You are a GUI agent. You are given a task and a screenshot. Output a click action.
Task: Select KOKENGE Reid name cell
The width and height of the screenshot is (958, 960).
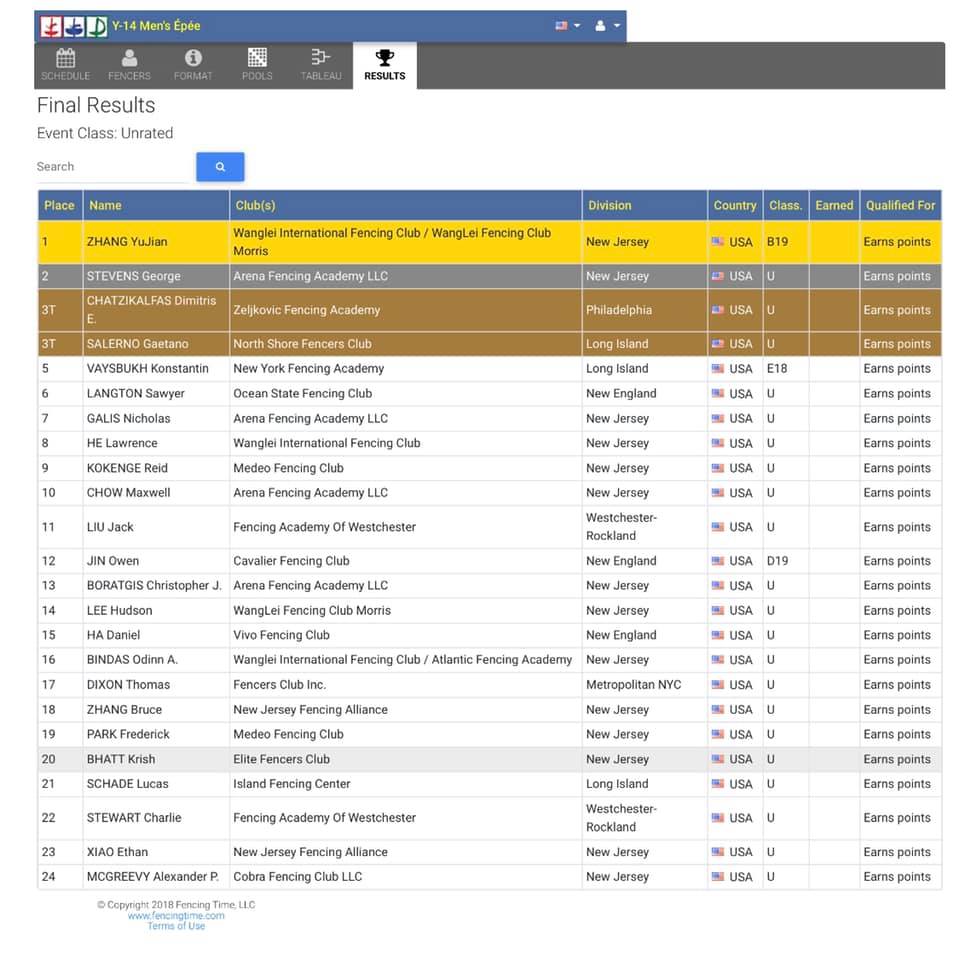156,468
